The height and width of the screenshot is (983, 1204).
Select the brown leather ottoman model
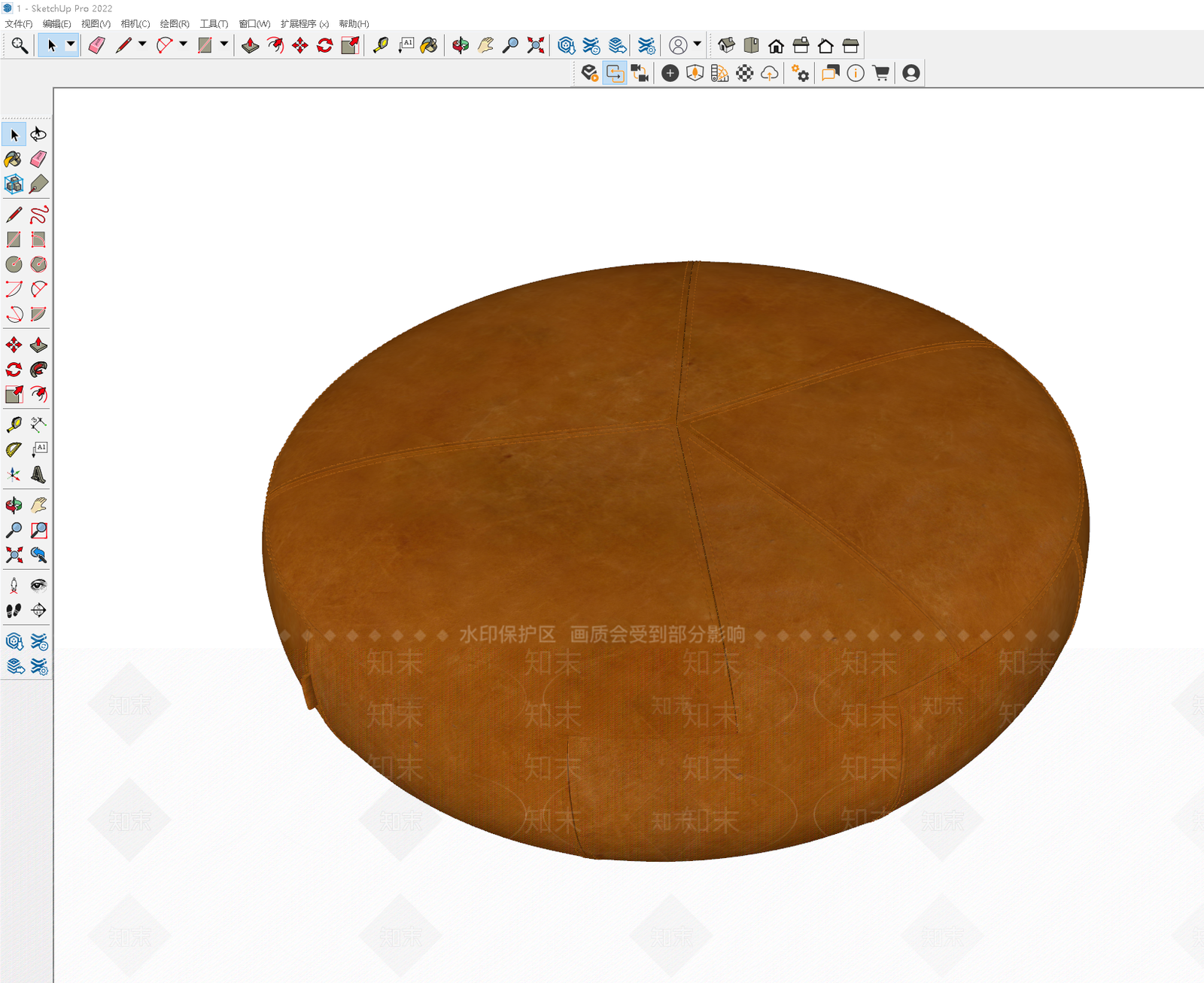[676, 561]
